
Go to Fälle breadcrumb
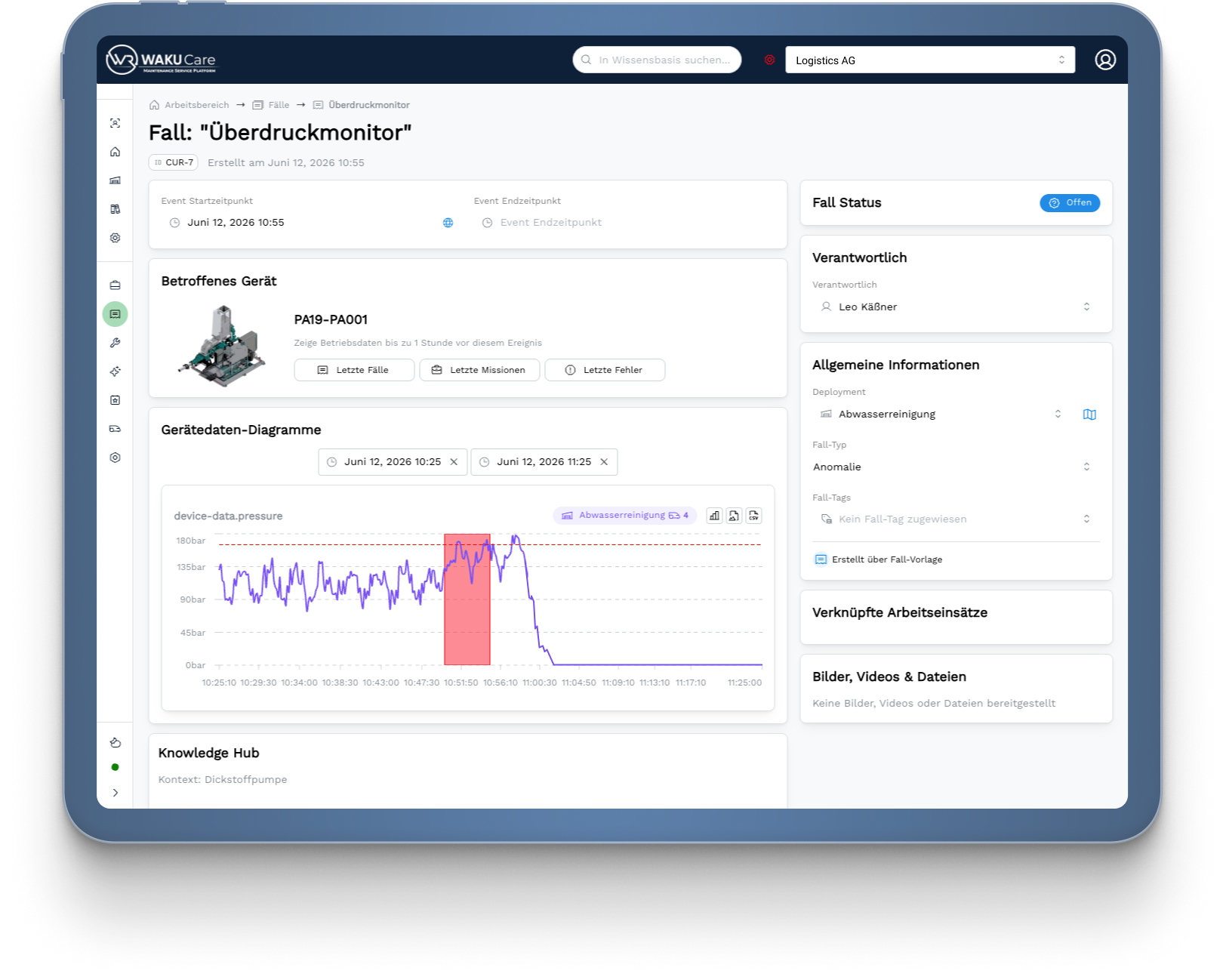(271, 105)
